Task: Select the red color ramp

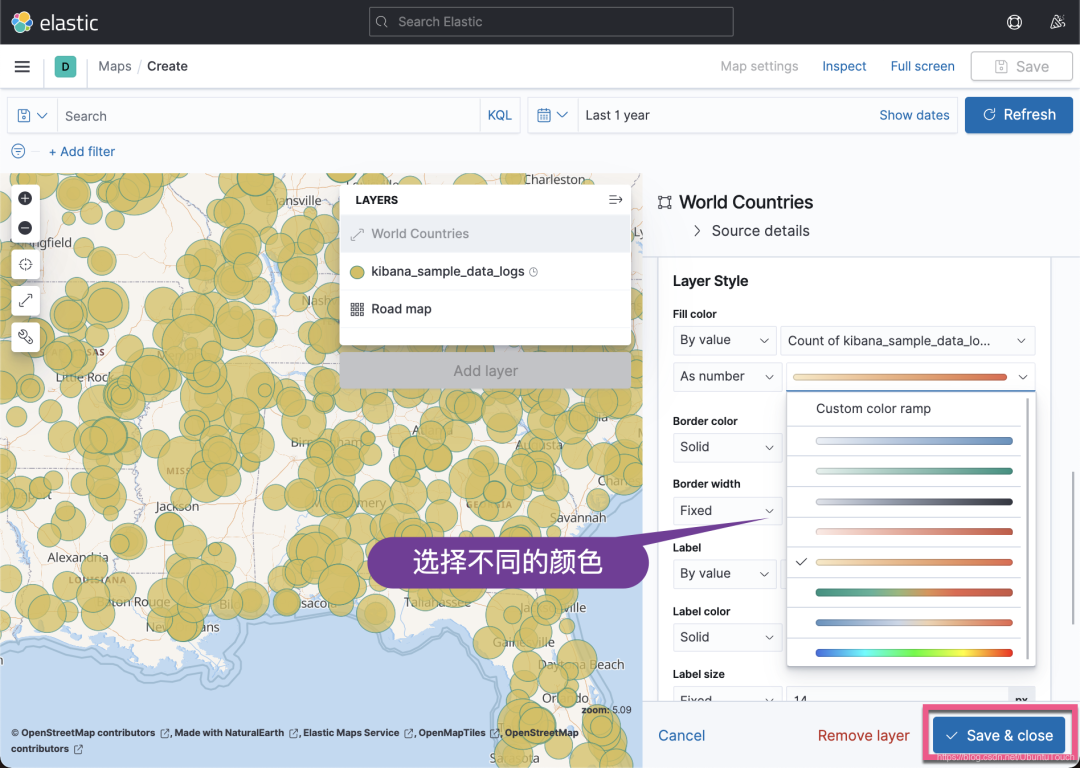Action: [914, 532]
